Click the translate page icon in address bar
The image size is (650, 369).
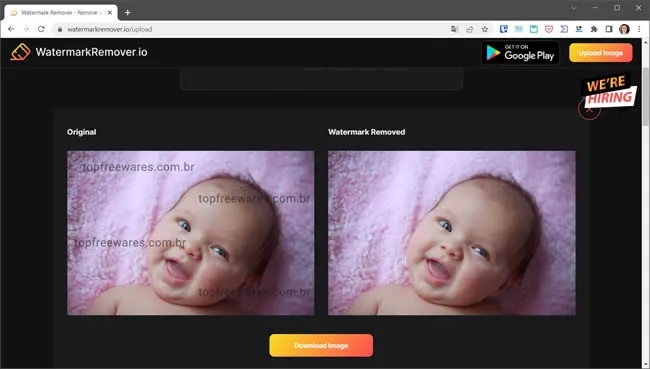(x=454, y=29)
